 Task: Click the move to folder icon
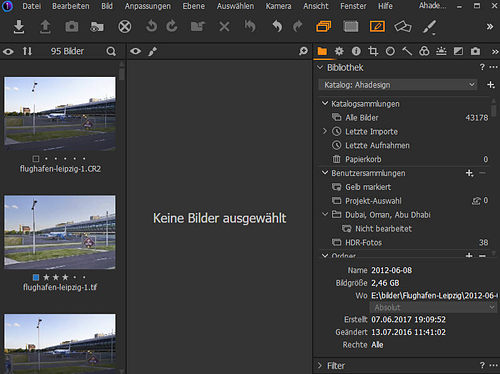point(198,26)
